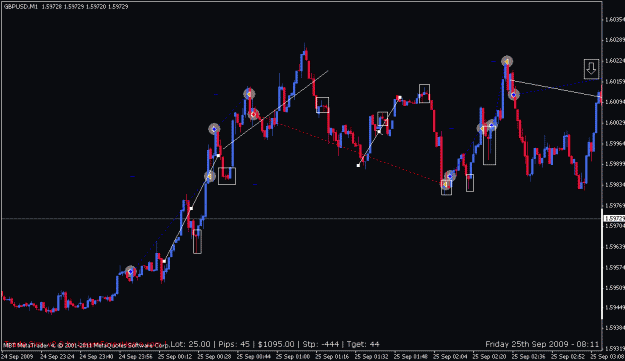Click 'Friday 25th Sep 2009 - 08:11' date label

tap(542, 344)
